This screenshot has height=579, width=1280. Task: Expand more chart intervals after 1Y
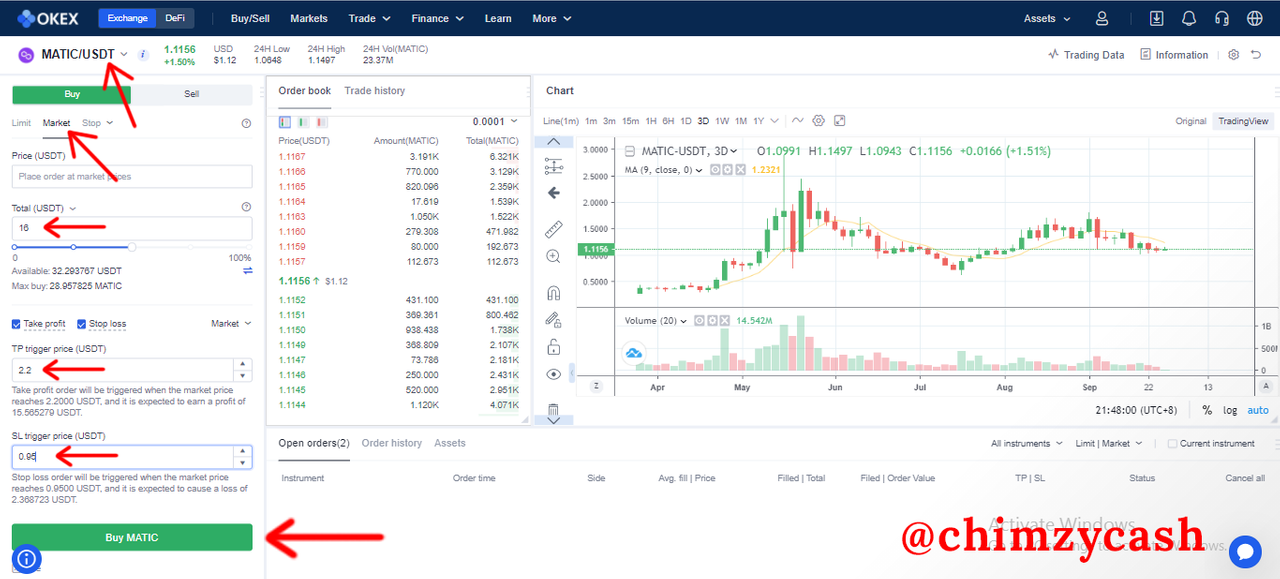point(776,121)
